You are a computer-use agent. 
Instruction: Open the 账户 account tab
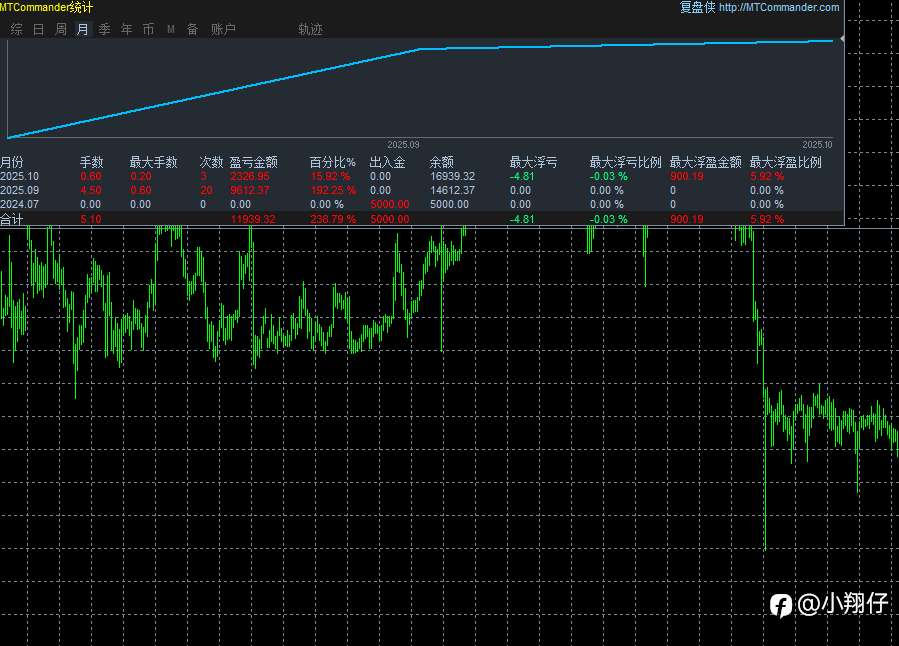tap(223, 29)
